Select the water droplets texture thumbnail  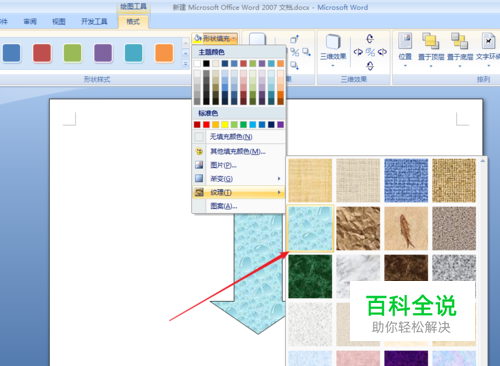point(310,228)
